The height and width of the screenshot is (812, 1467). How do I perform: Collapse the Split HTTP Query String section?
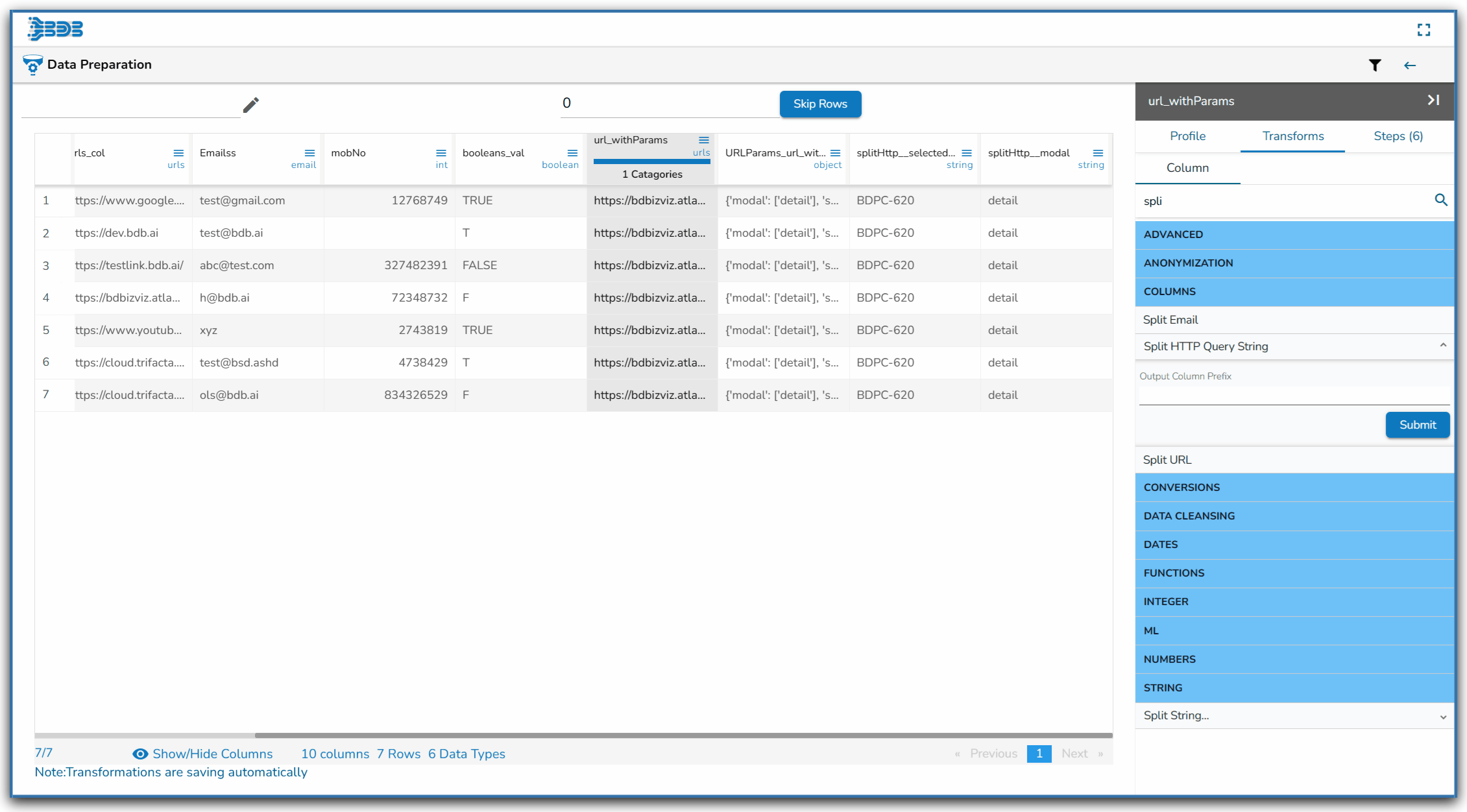coord(1442,346)
